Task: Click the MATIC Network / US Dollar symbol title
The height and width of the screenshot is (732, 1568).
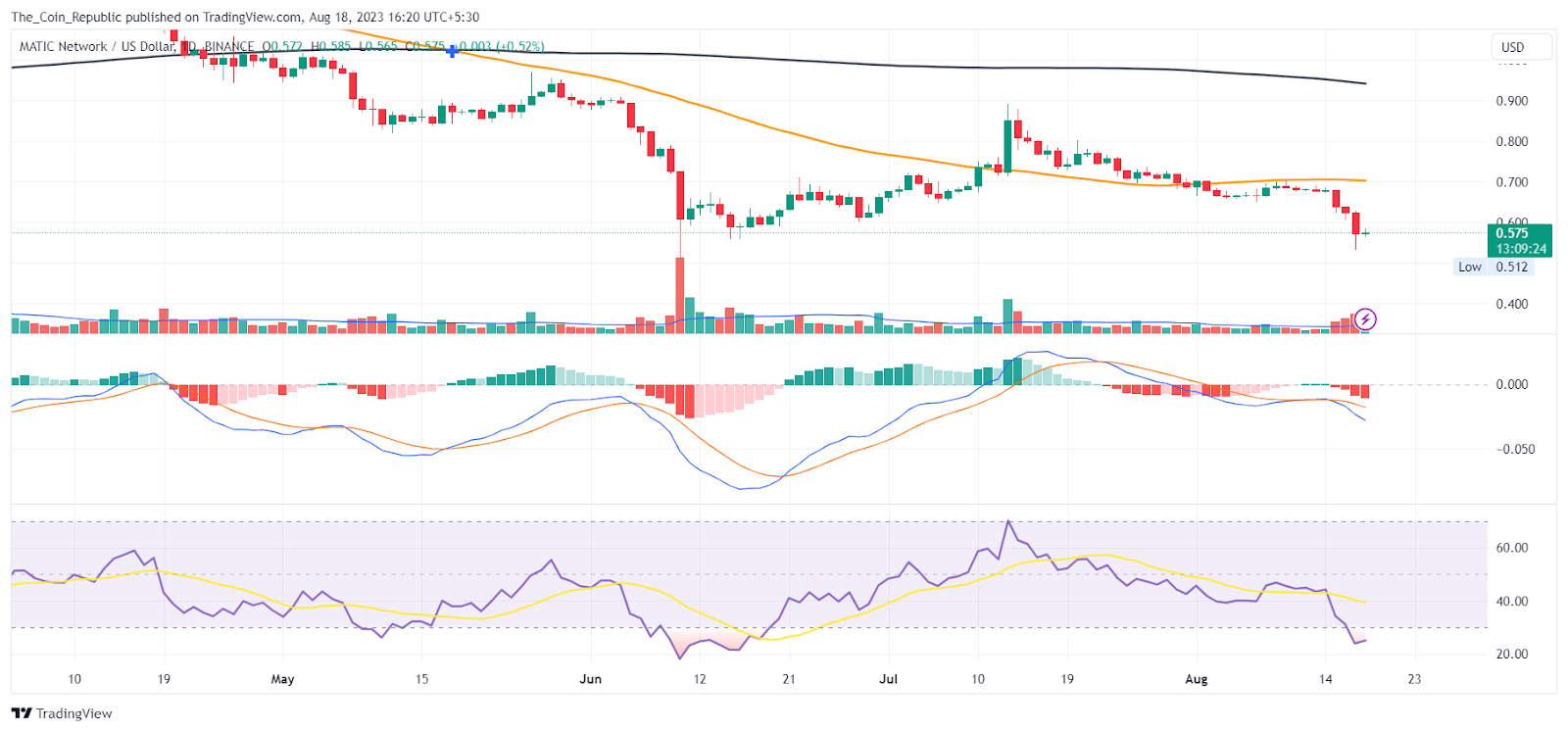Action: [97, 46]
